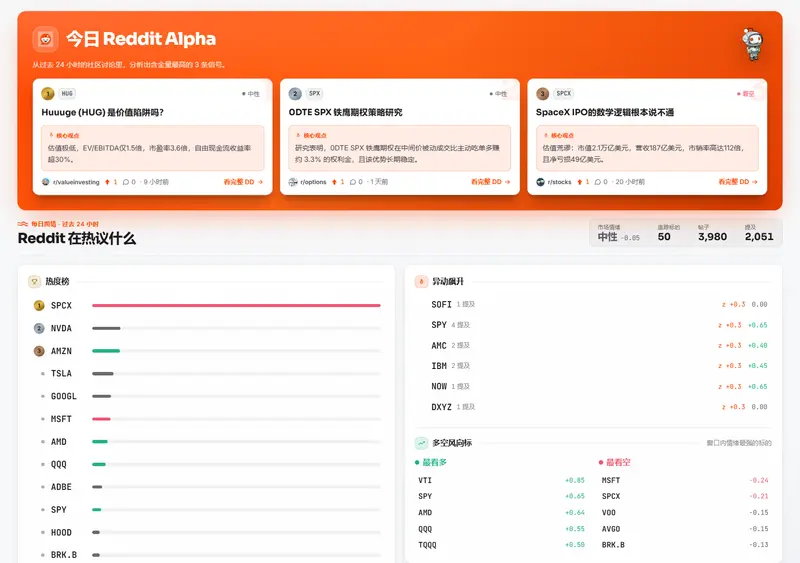Select the SPCX heat bar in ranking
This screenshot has width=800, height=563.
coord(236,305)
